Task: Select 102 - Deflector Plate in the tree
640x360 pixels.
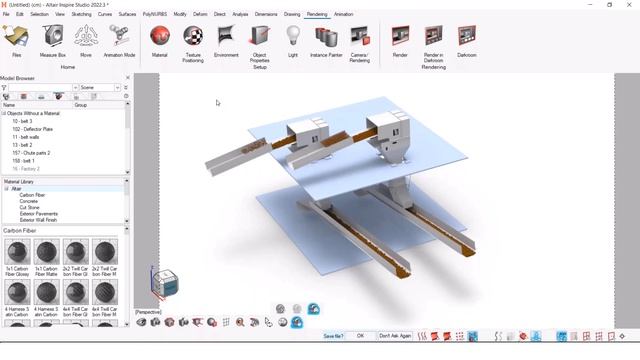Action: click(x=32, y=129)
